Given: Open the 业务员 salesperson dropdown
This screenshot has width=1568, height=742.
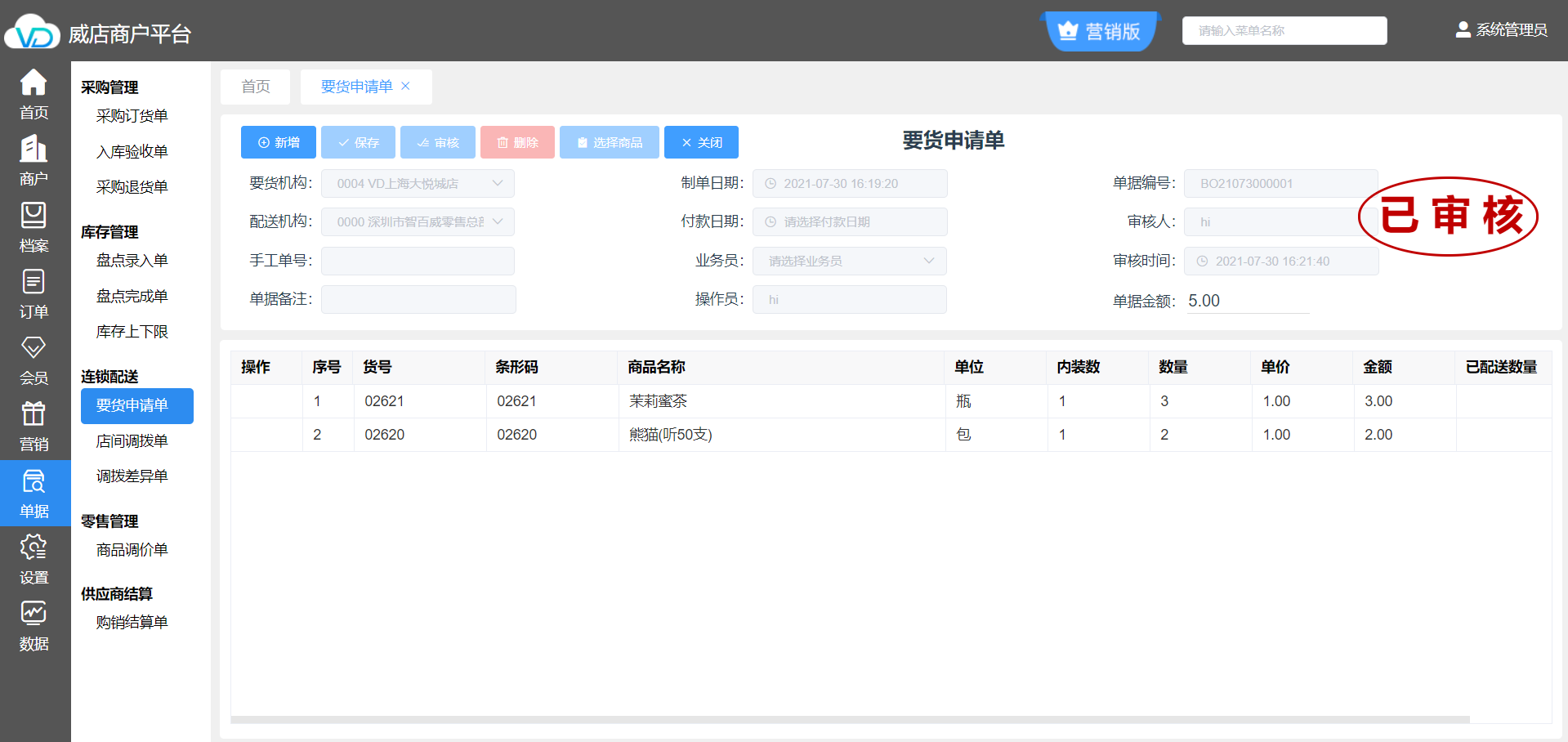Looking at the screenshot, I should pos(928,261).
